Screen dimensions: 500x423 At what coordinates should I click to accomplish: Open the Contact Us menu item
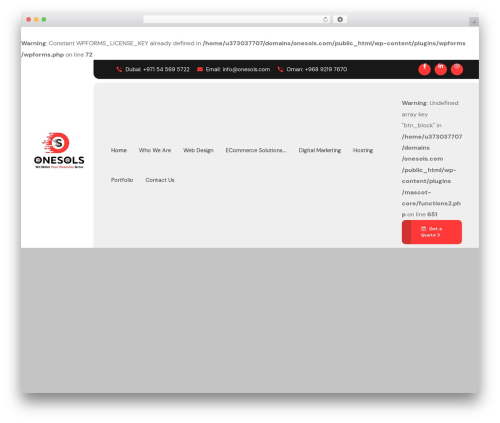click(x=160, y=180)
